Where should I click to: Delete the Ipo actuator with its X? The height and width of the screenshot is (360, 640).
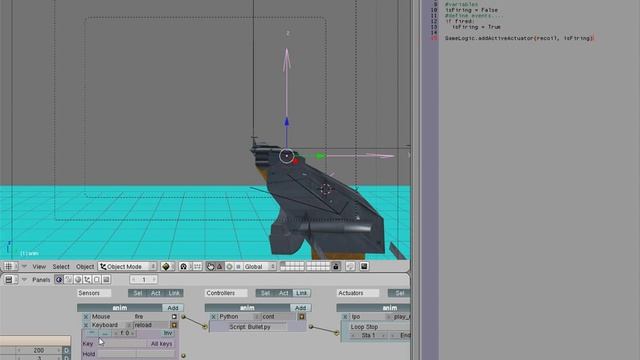tap(345, 317)
